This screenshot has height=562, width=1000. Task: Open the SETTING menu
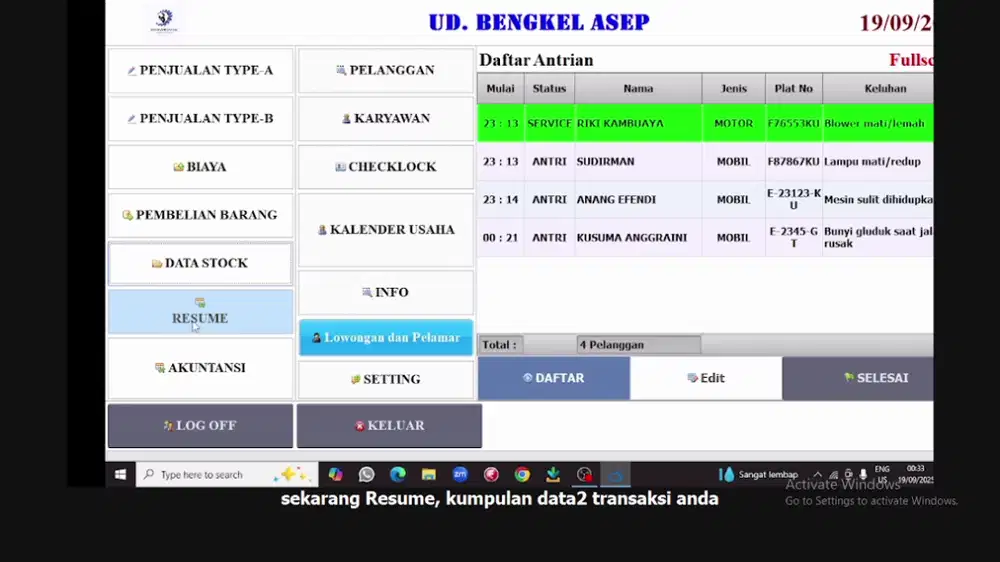pyautogui.click(x=385, y=380)
